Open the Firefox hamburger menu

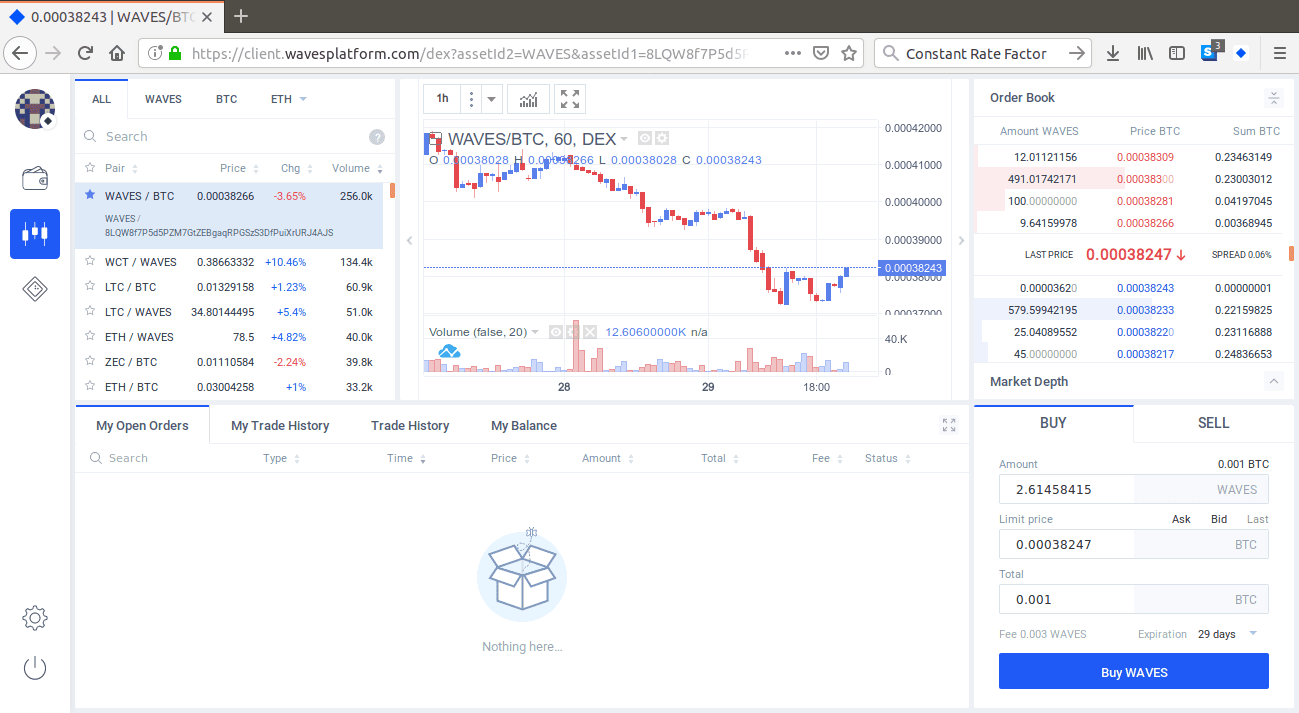pyautogui.click(x=1279, y=53)
